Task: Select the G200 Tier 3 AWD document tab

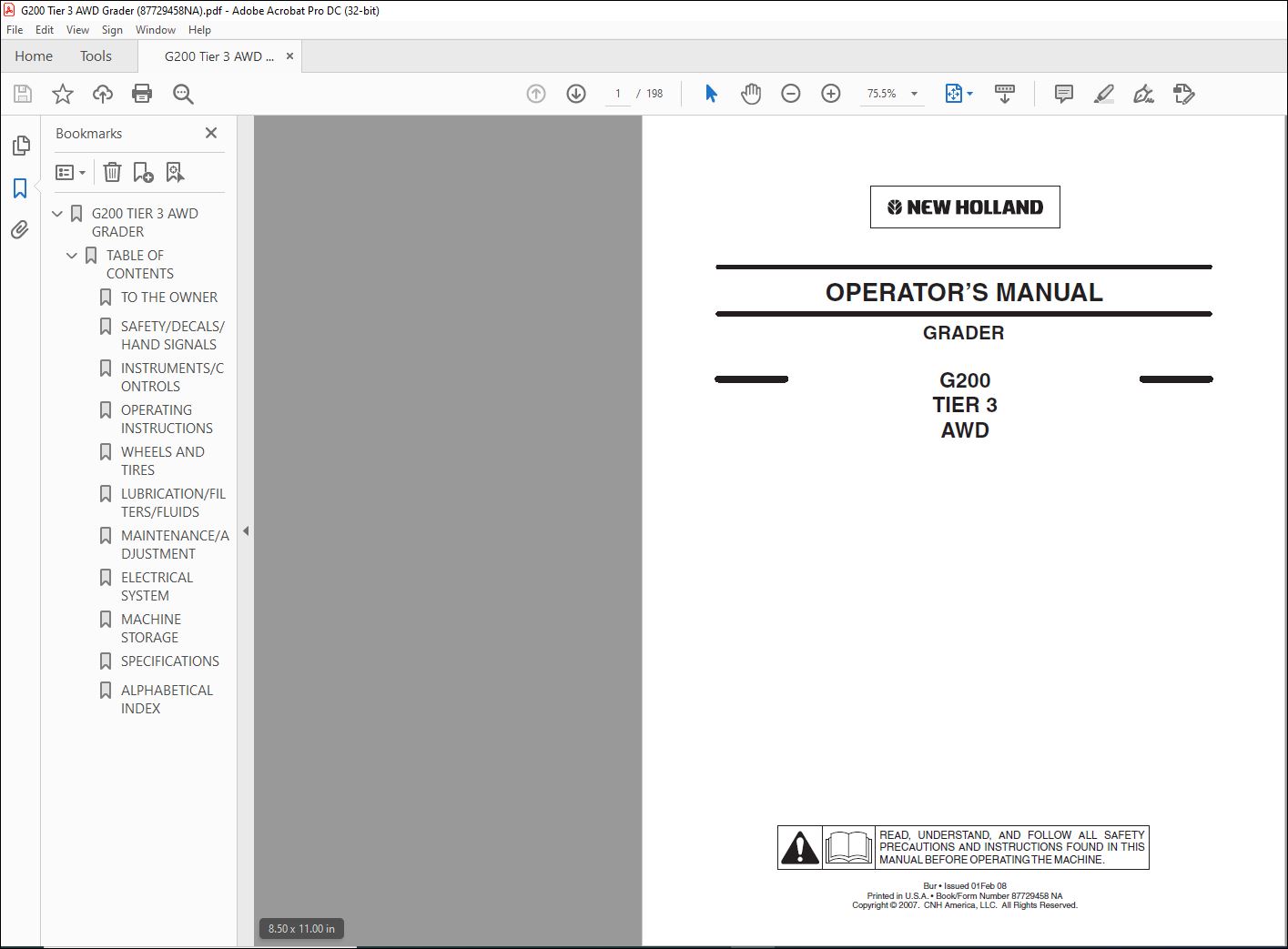Action: pos(219,56)
